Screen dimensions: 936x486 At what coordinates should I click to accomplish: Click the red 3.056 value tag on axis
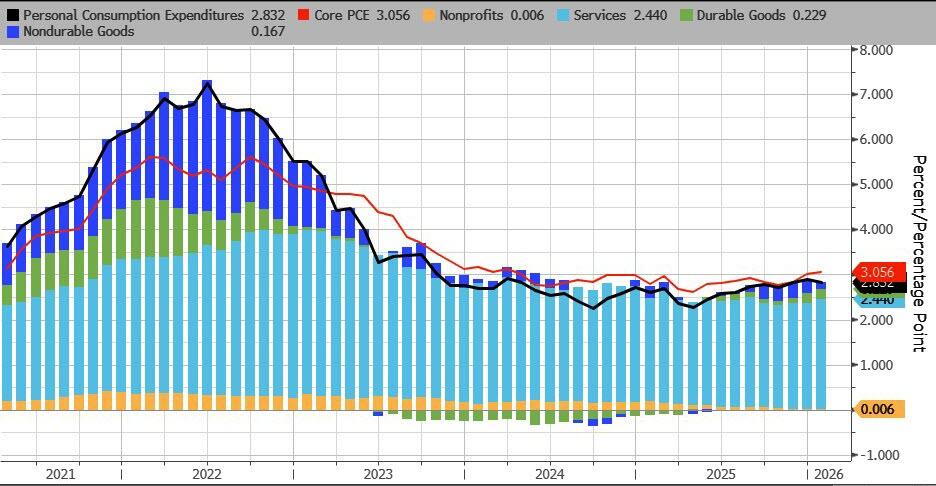pyautogui.click(x=877, y=271)
